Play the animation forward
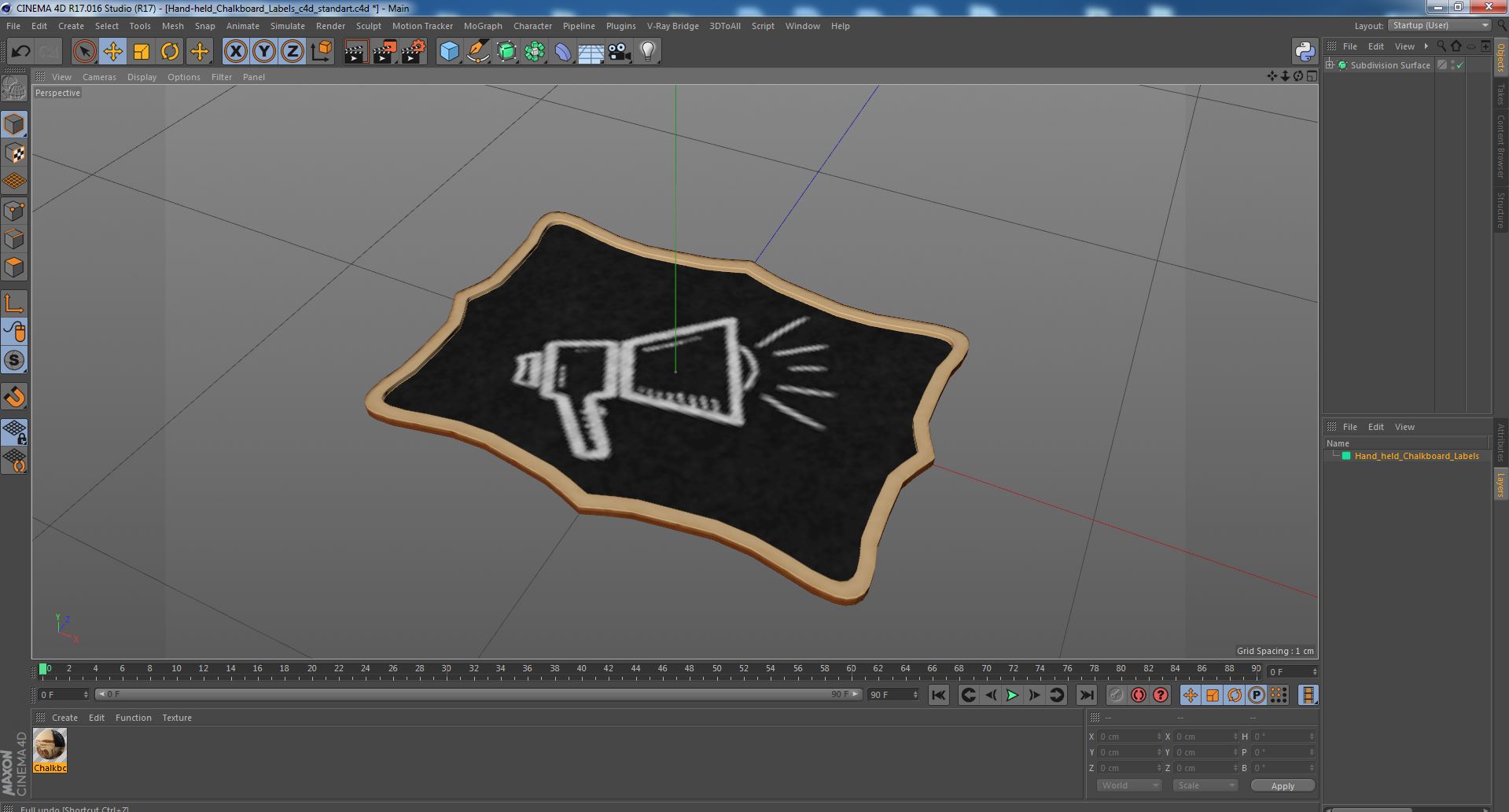The height and width of the screenshot is (812, 1509). [1013, 695]
